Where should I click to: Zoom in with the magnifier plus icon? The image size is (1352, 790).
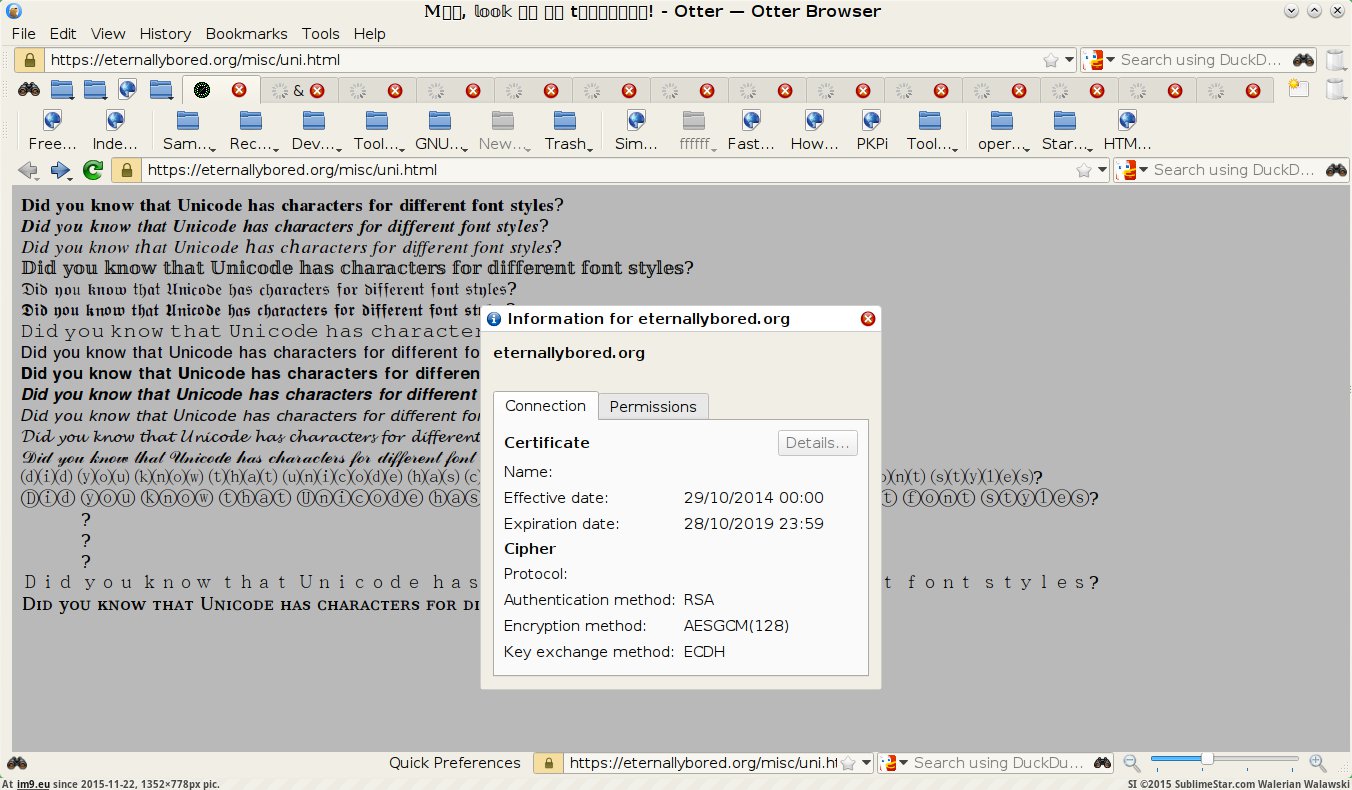point(1318,762)
